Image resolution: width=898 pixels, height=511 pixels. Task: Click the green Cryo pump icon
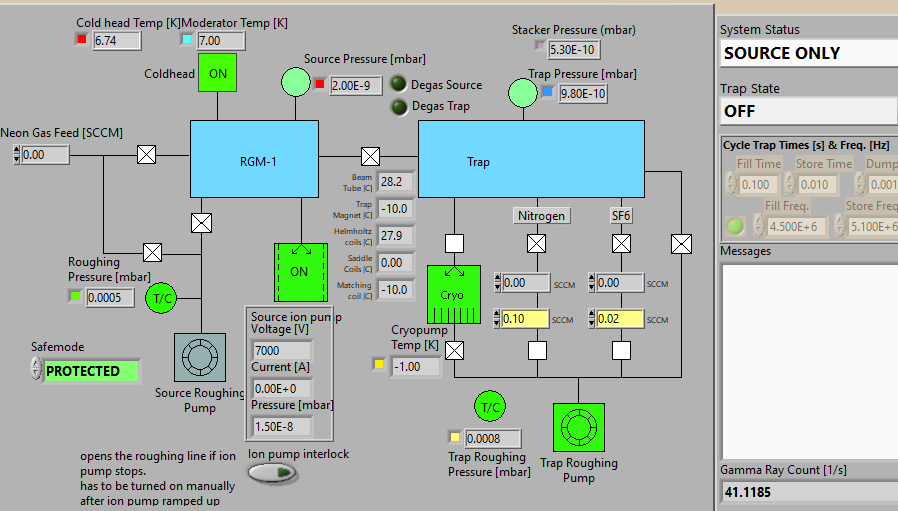(454, 294)
